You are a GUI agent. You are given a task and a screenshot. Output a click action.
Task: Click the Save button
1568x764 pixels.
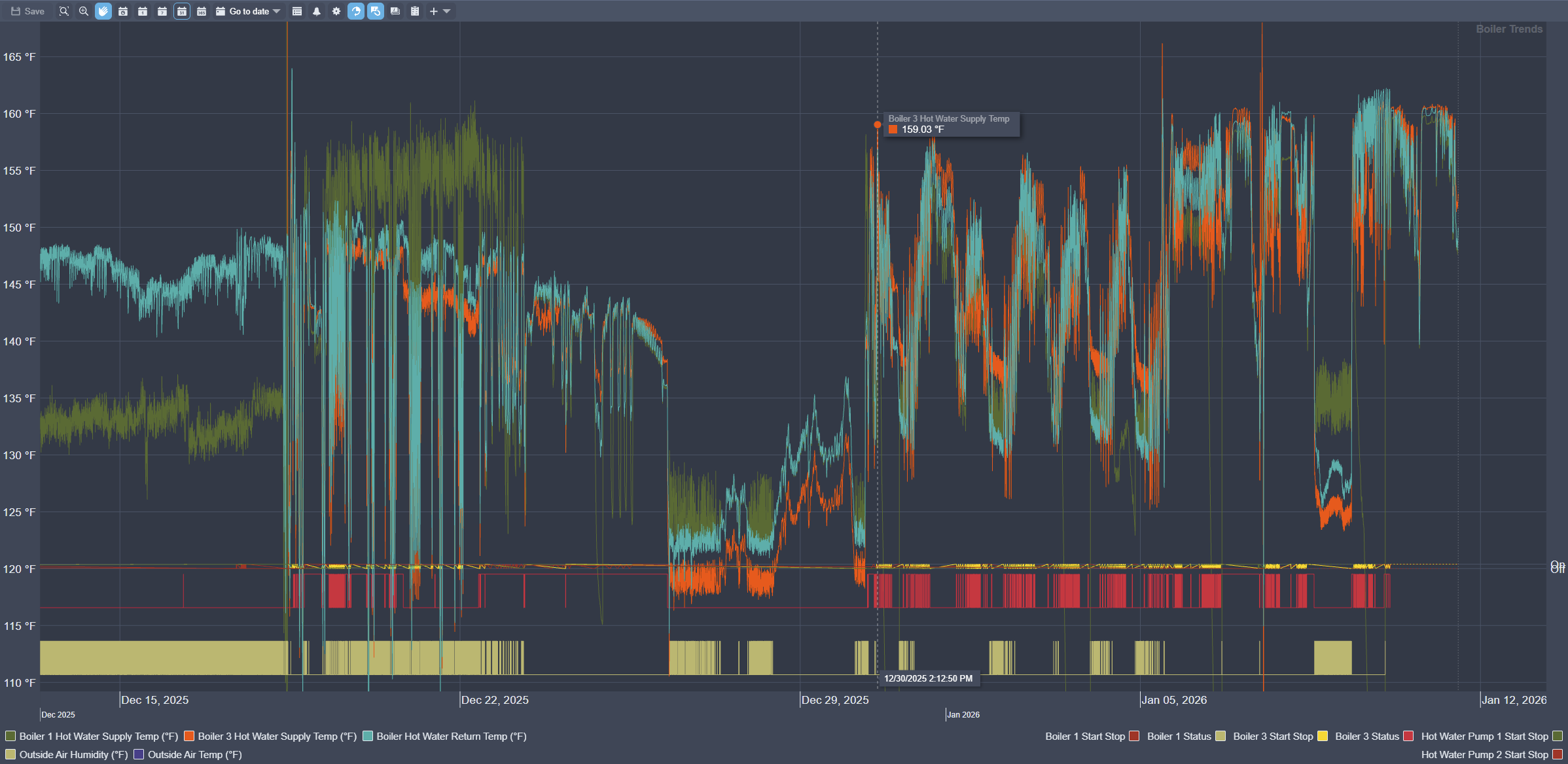[x=28, y=11]
